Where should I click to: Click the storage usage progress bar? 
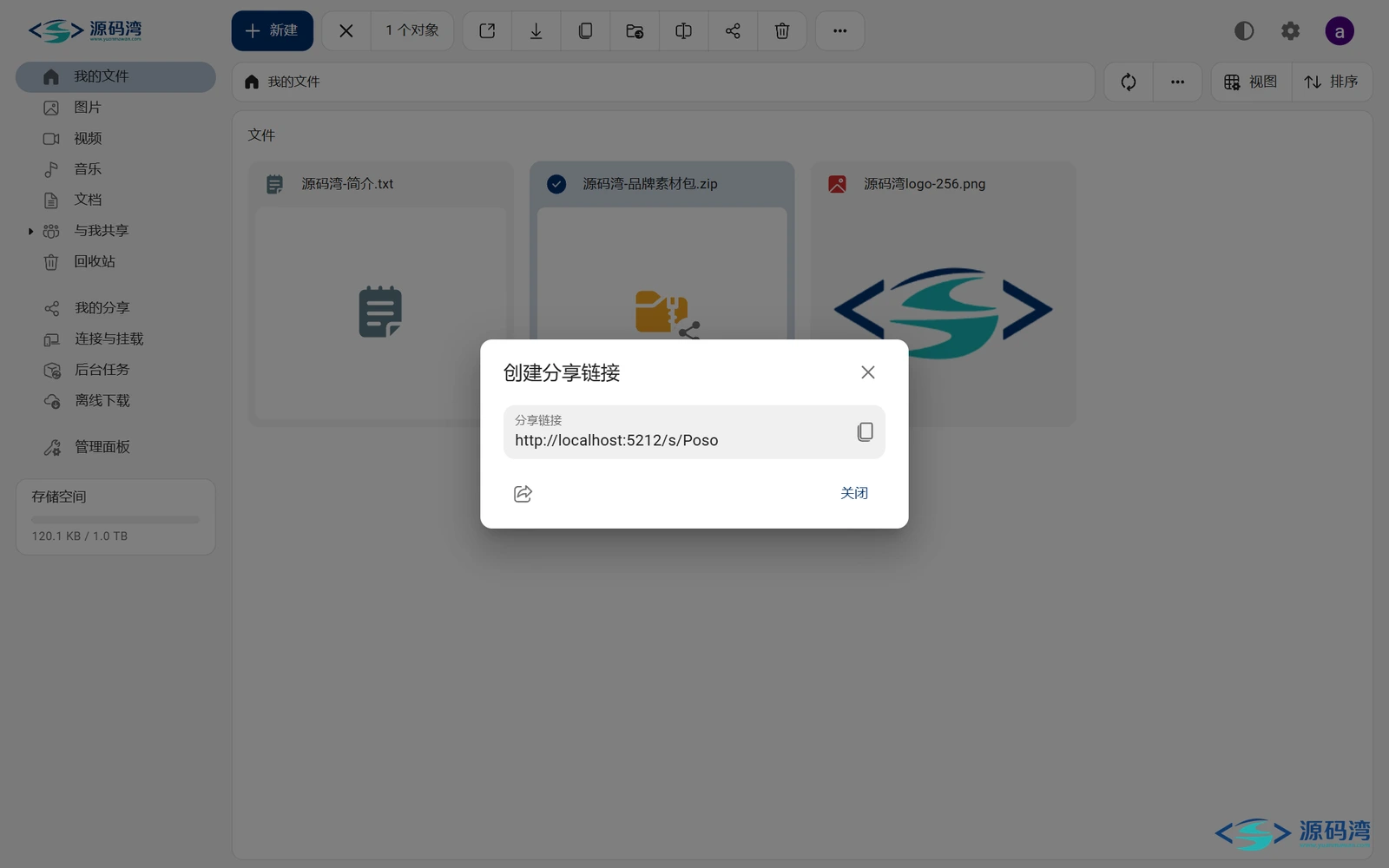point(115,520)
